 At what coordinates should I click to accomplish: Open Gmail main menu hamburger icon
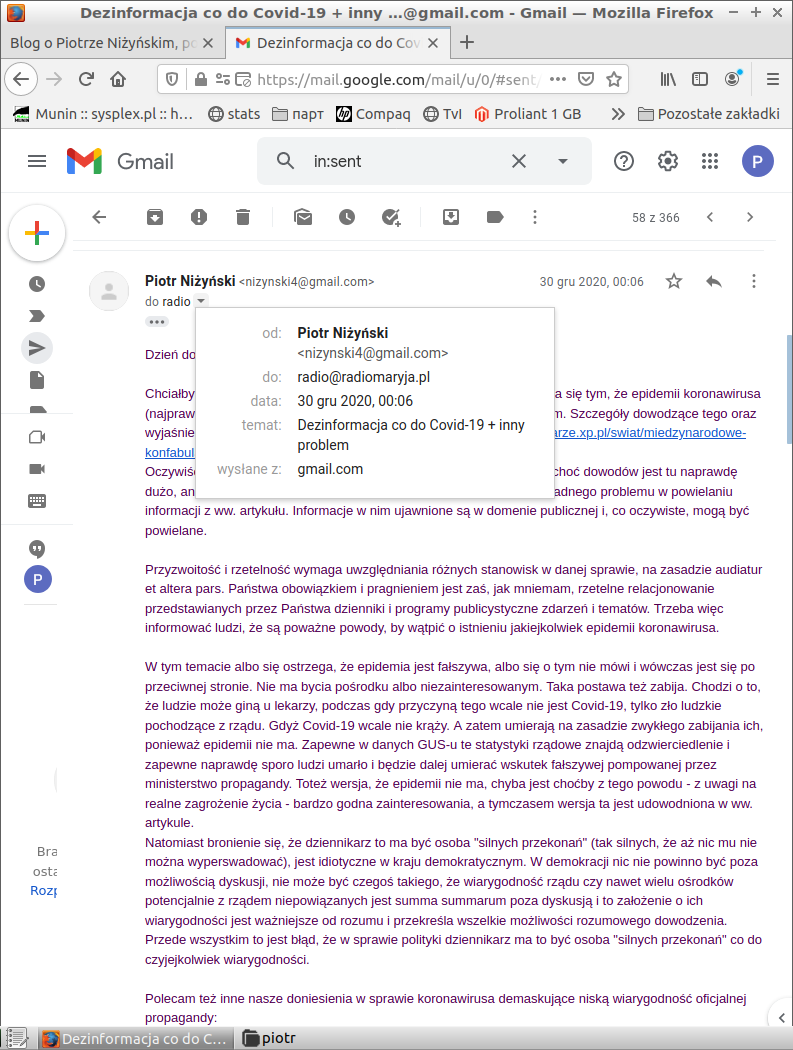point(37,161)
